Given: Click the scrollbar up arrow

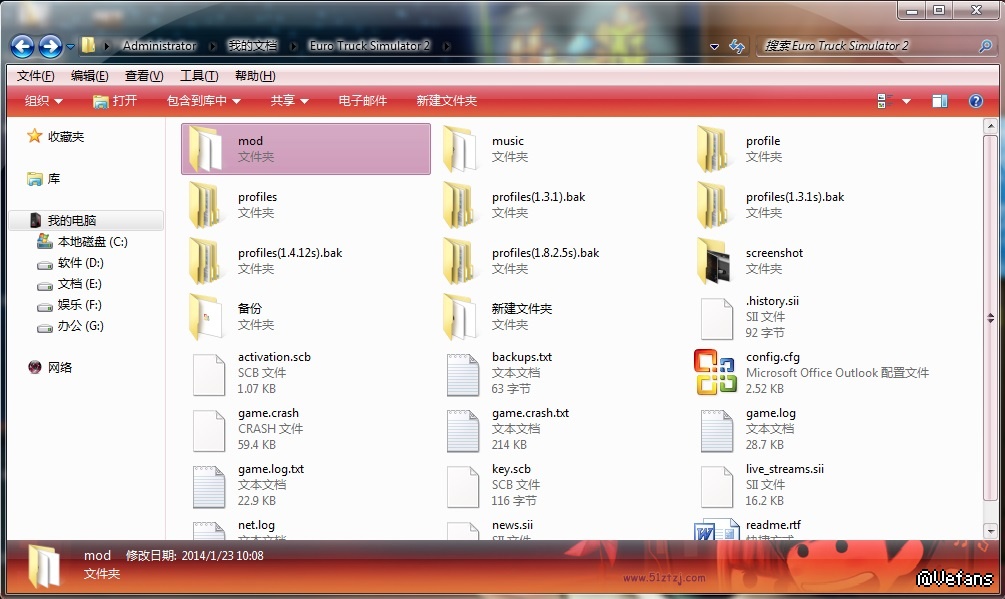Looking at the screenshot, I should tap(990, 126).
